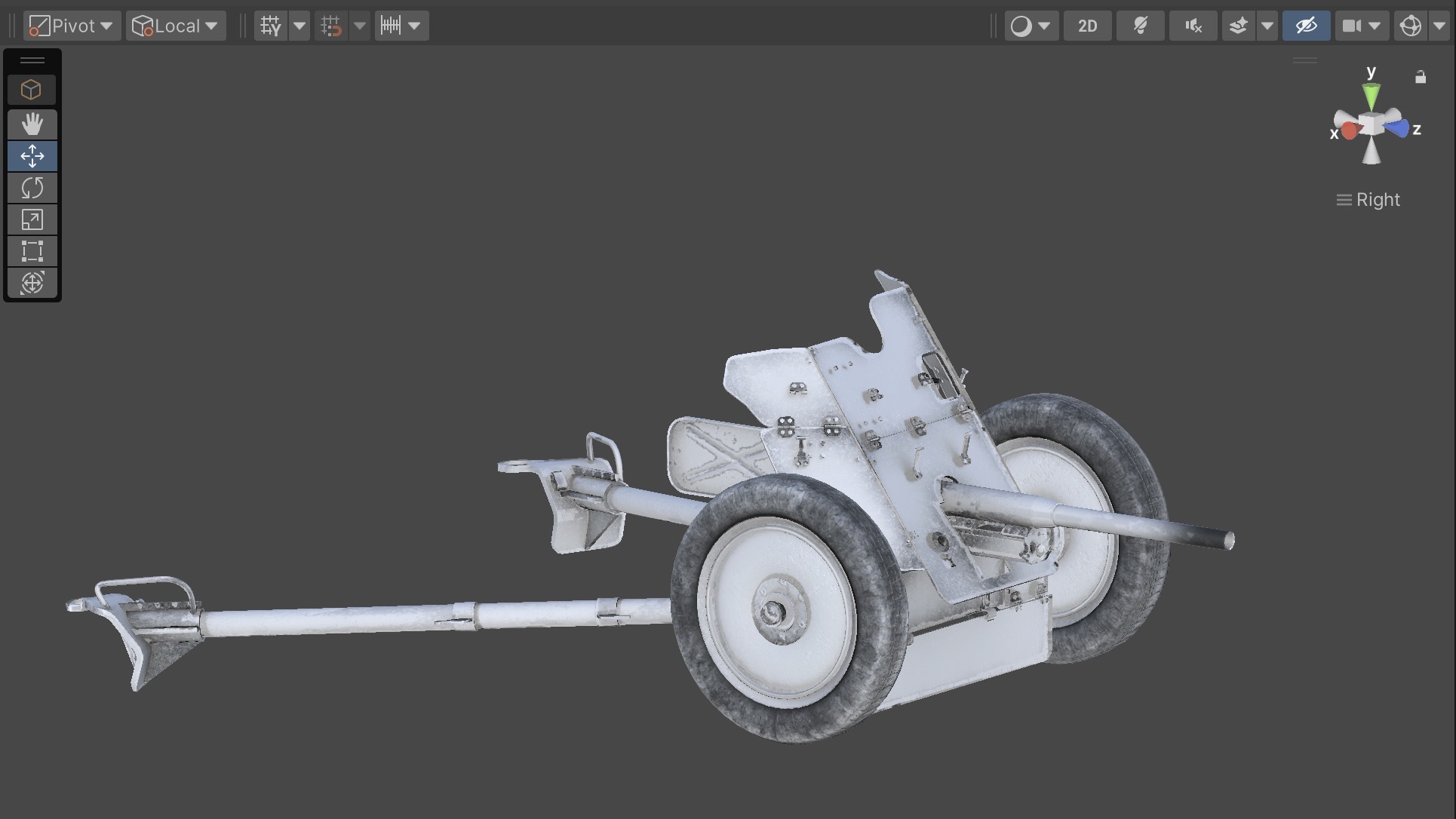Click the bottom negative Y gizmo cone
This screenshot has width=1456, height=819.
[x=1372, y=151]
